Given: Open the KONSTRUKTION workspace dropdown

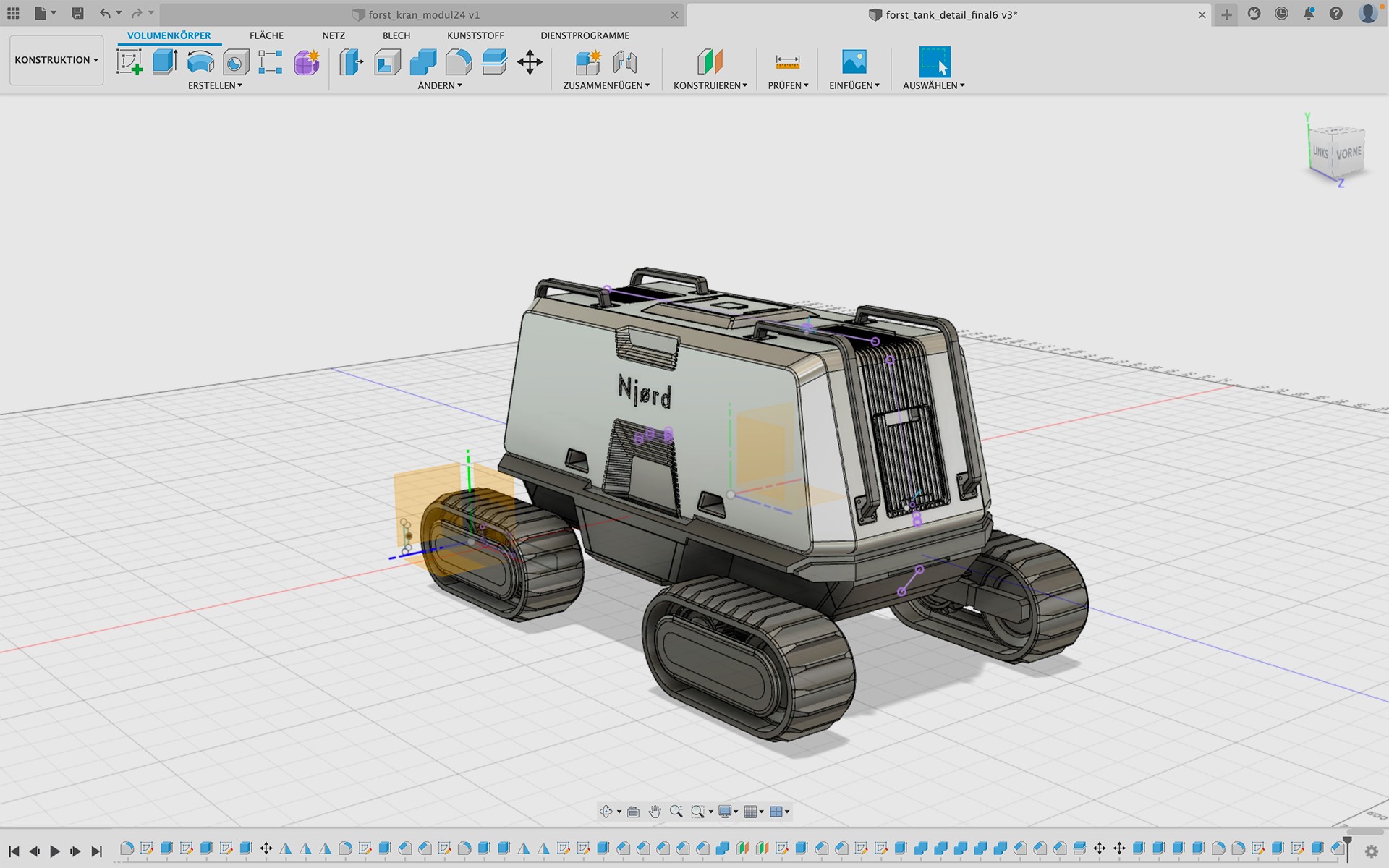Looking at the screenshot, I should 56,60.
